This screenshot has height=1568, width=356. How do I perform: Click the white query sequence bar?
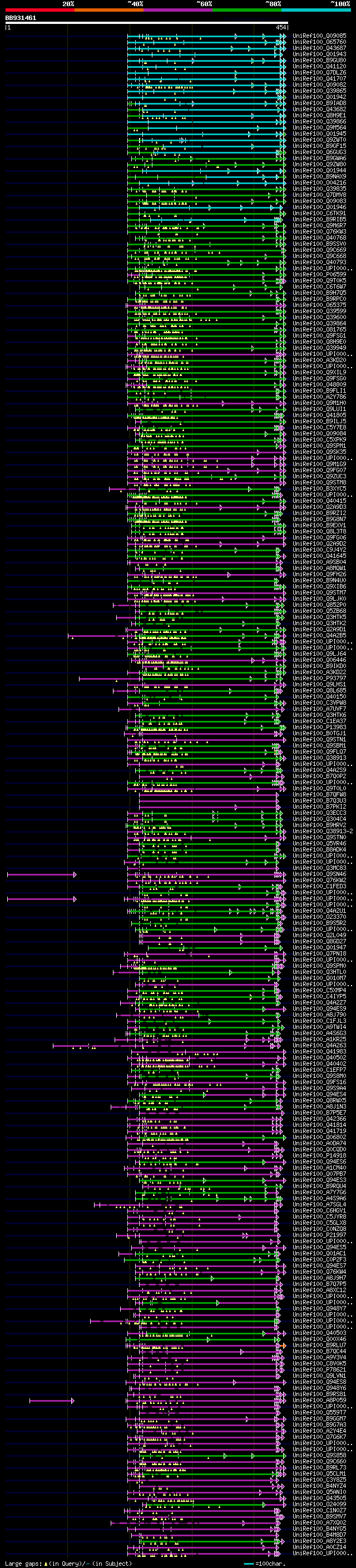point(147,23)
